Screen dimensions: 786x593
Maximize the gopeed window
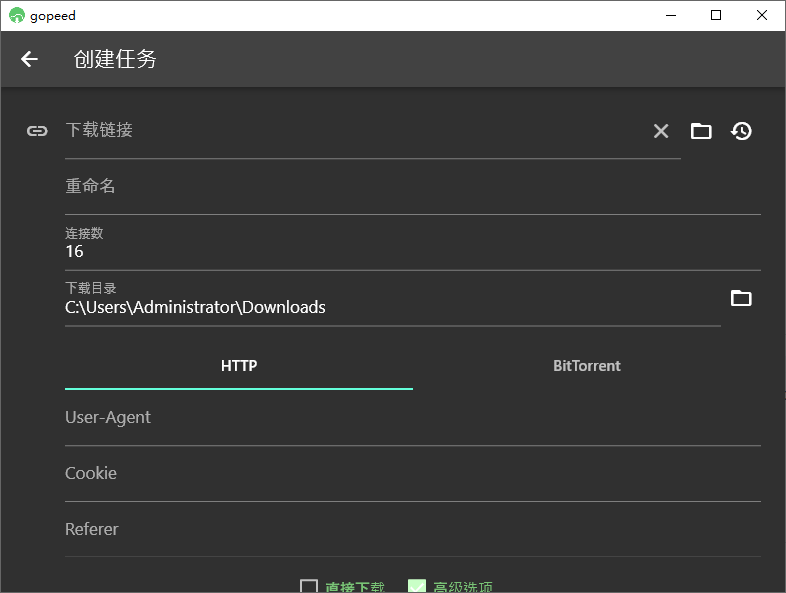[x=716, y=15]
